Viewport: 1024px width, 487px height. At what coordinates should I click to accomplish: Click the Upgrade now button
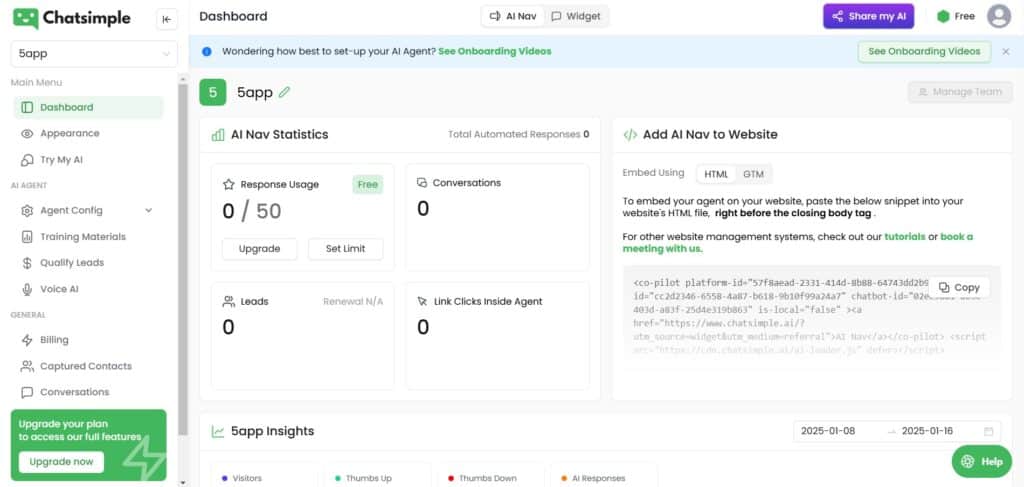click(x=61, y=462)
